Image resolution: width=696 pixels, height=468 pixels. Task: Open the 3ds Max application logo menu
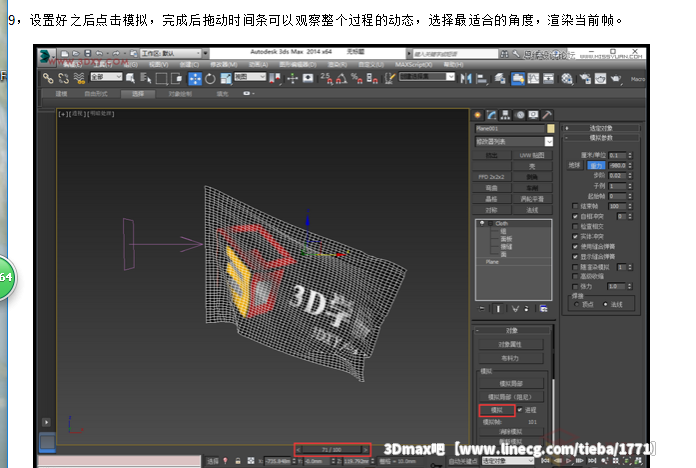pos(45,56)
